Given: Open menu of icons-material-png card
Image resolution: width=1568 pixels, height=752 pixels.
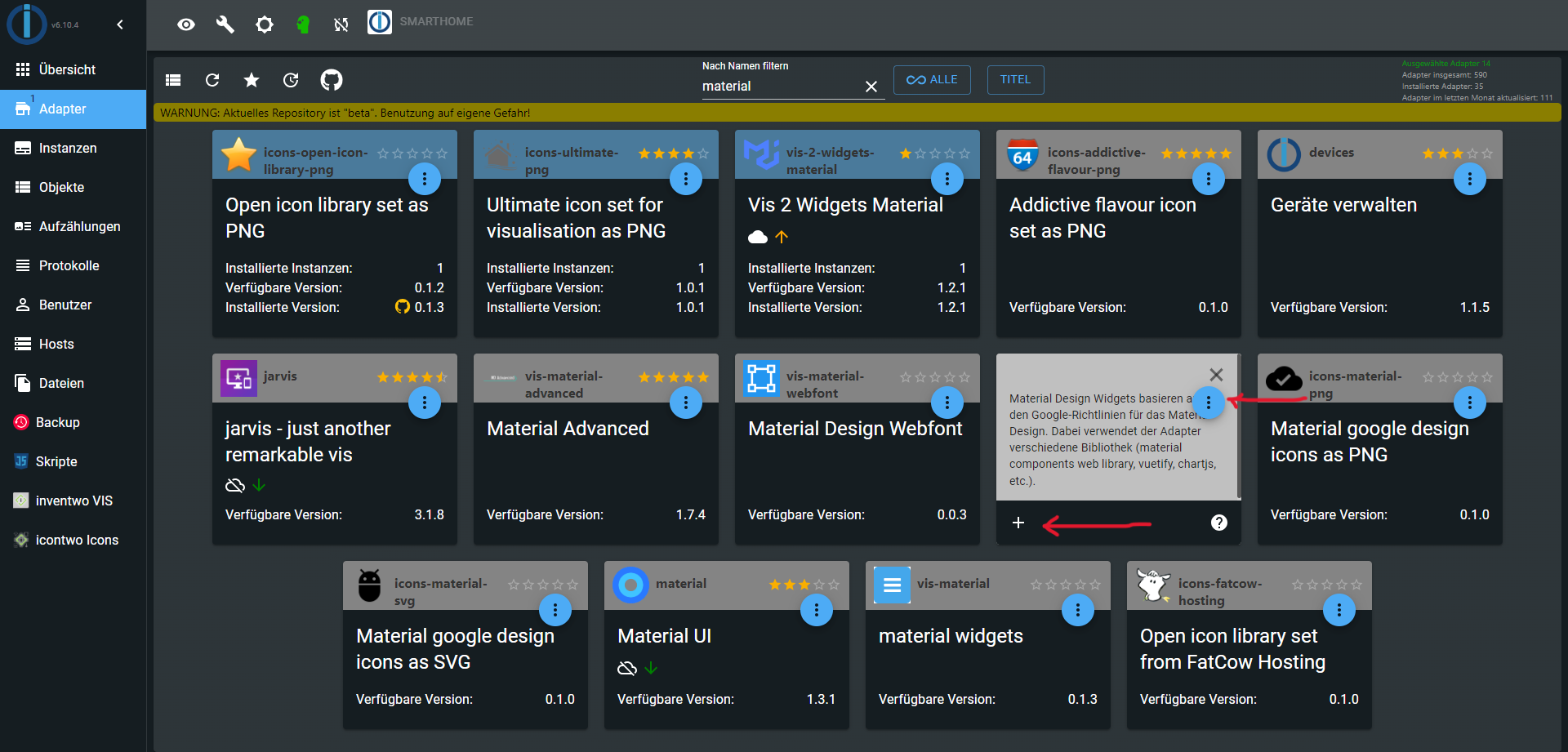Looking at the screenshot, I should click(1470, 403).
